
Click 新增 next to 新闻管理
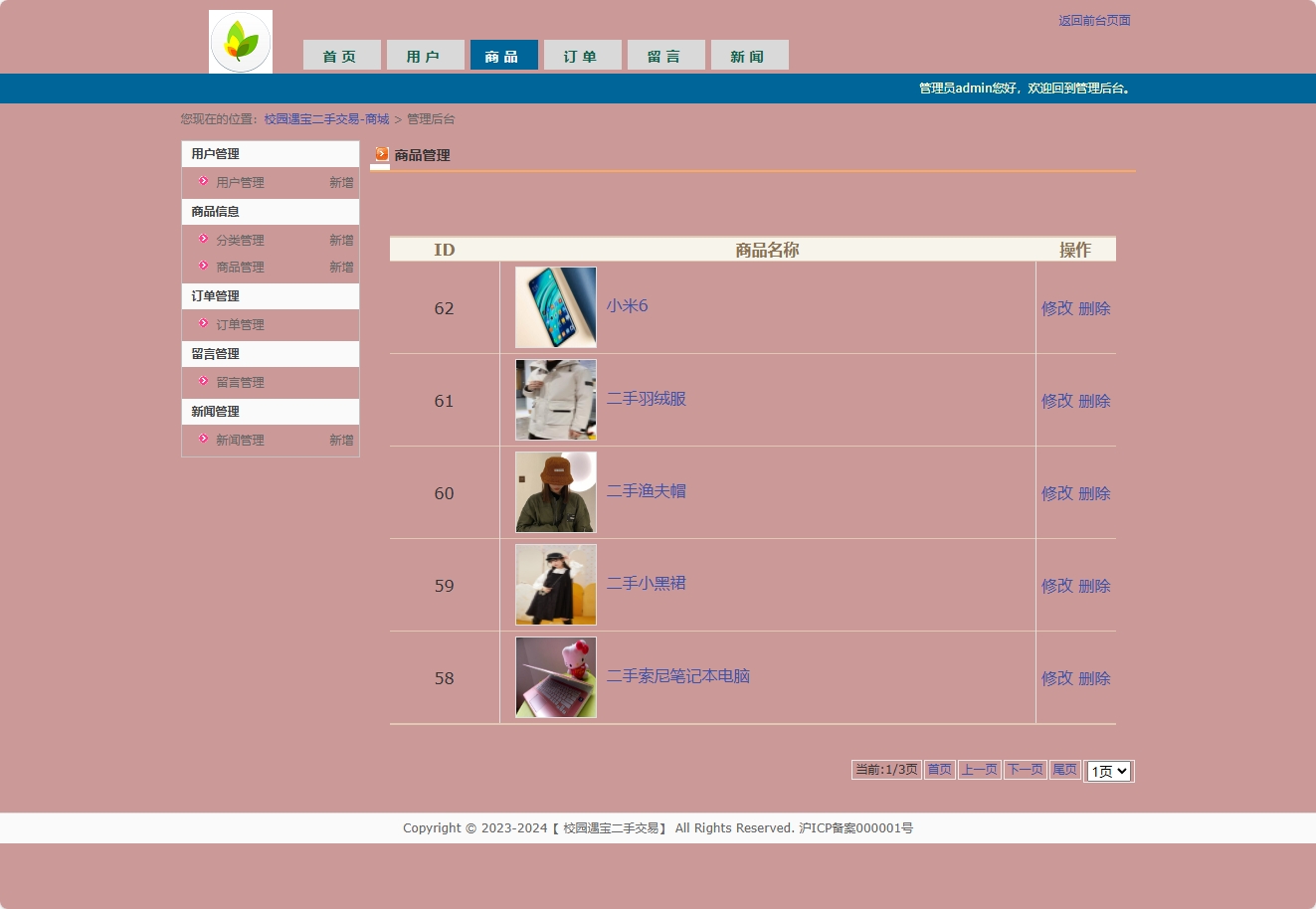(x=341, y=440)
